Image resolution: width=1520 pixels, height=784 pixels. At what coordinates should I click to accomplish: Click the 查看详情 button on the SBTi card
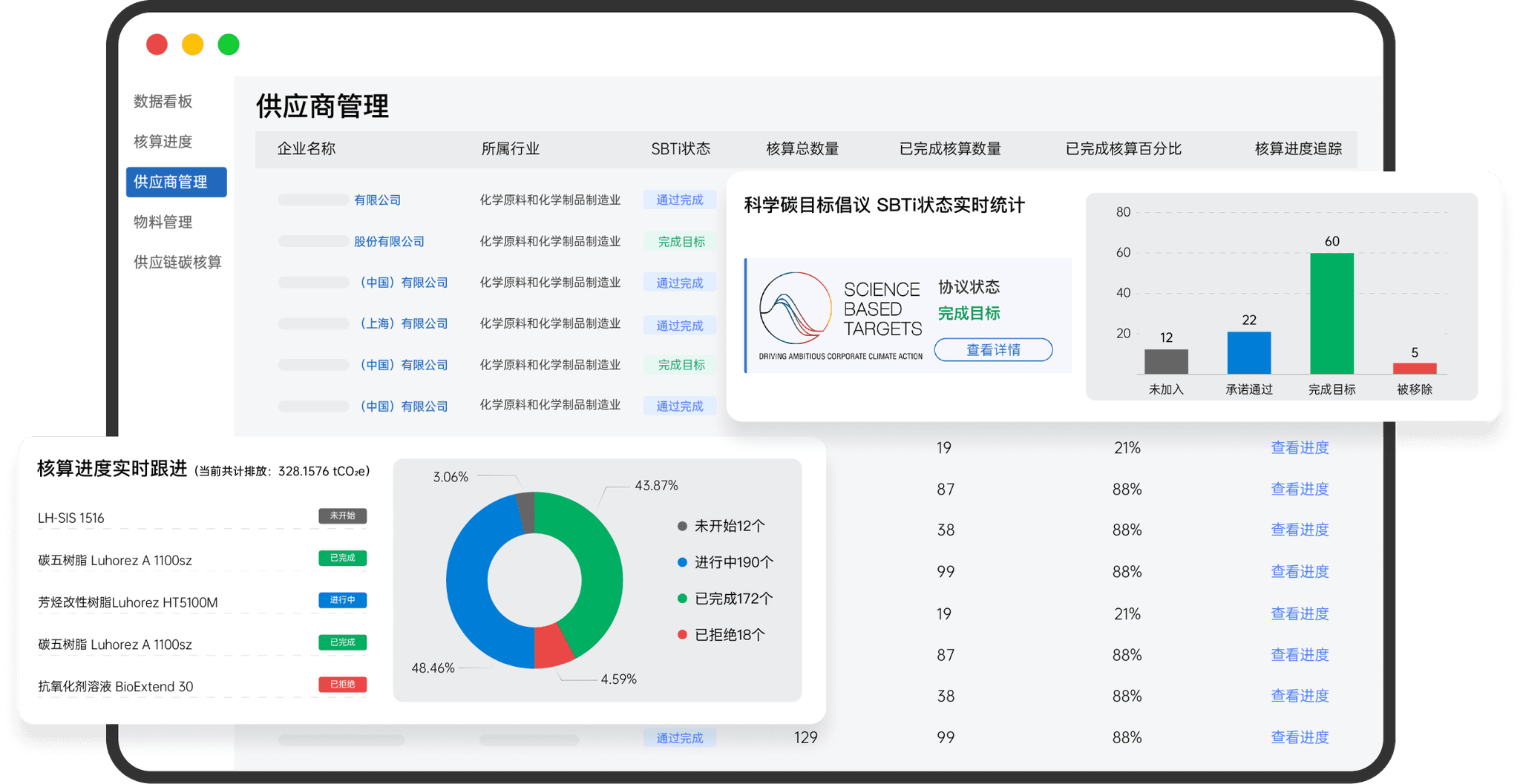[993, 349]
